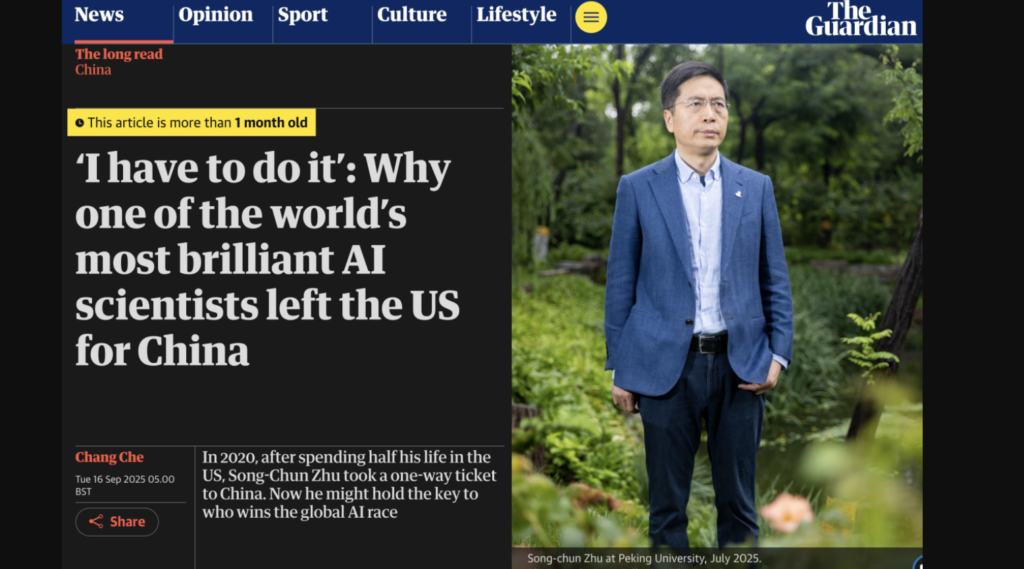1024x569 pixels.
Task: Open the yellow hamburger menu button
Action: coord(590,17)
